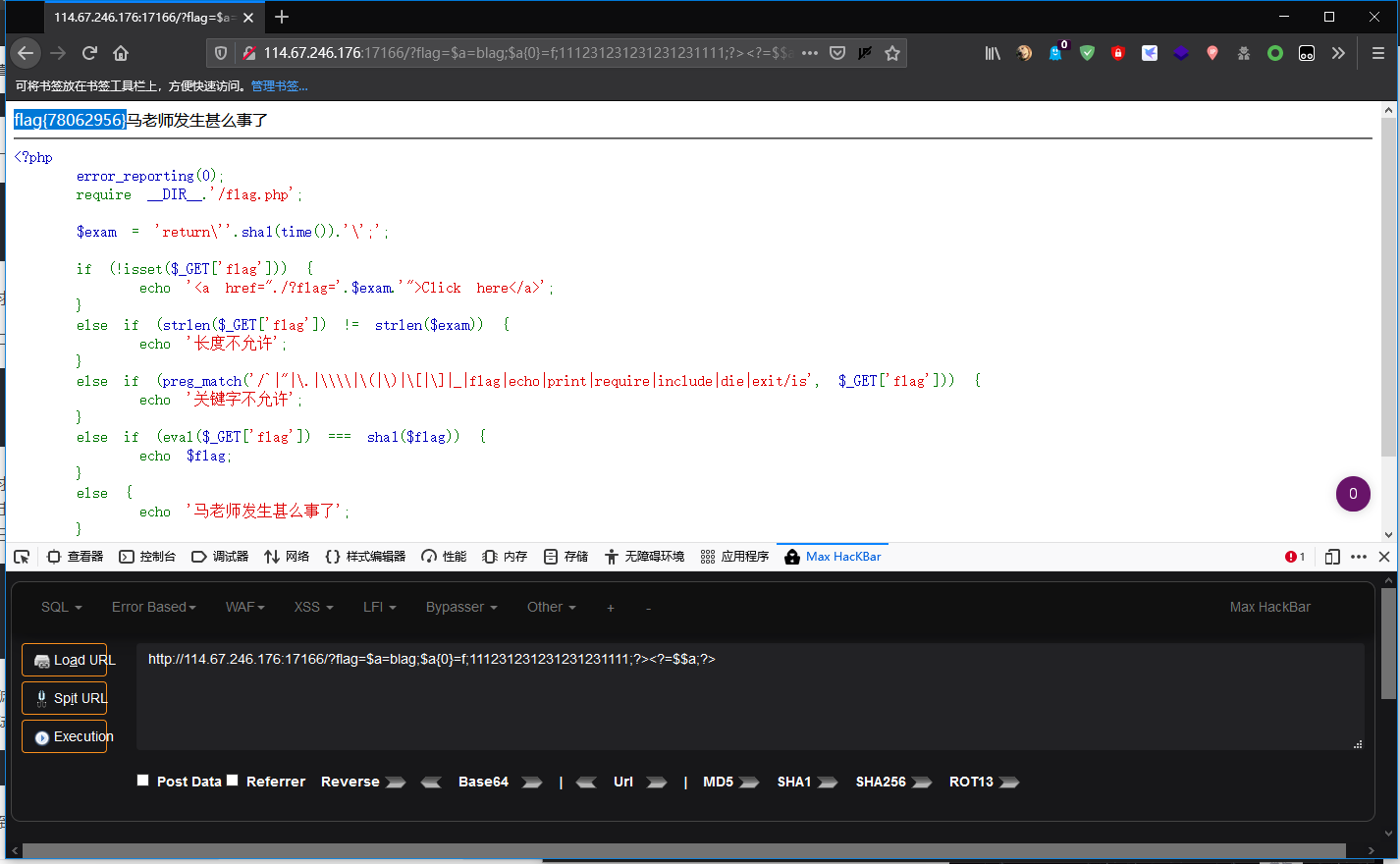1400x864 pixels.
Task: Switch to the 网络 network tab
Action: click(287, 557)
